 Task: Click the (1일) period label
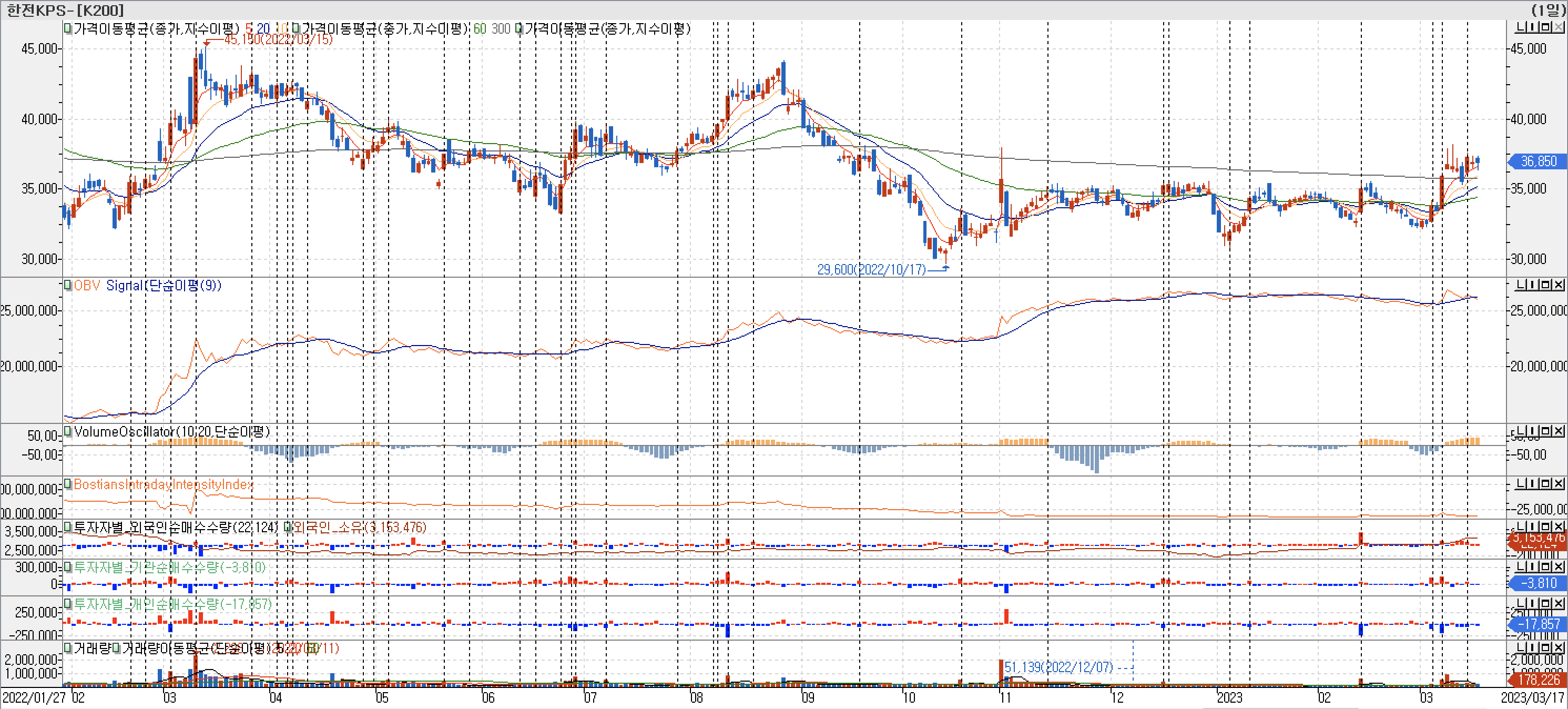pos(1548,10)
